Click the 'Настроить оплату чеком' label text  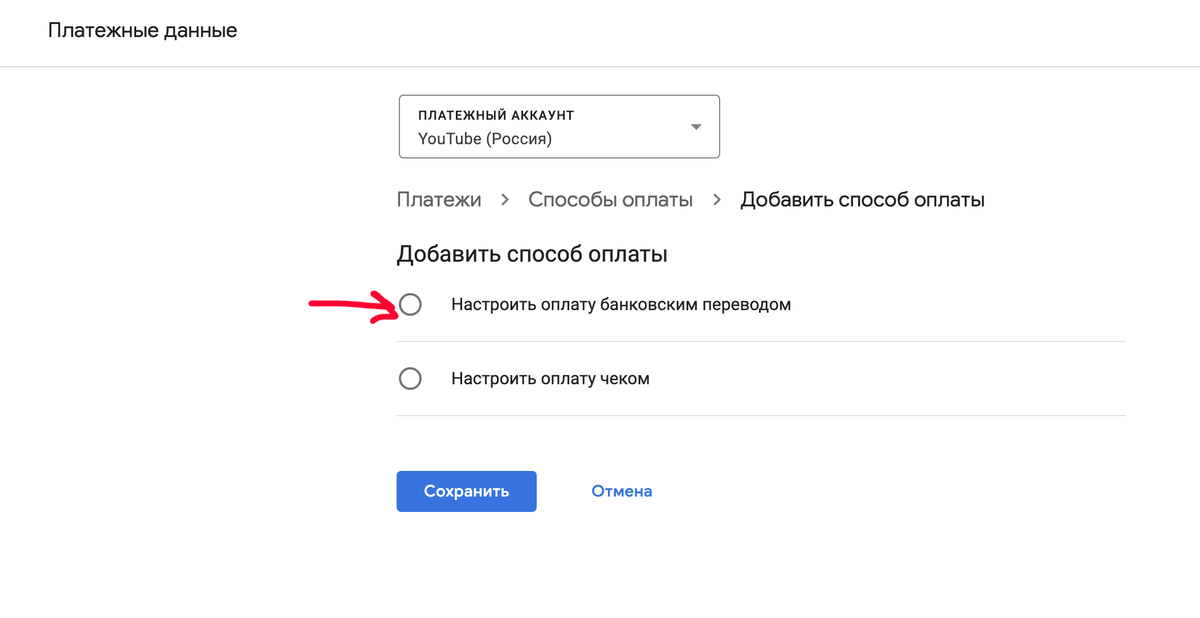point(550,379)
